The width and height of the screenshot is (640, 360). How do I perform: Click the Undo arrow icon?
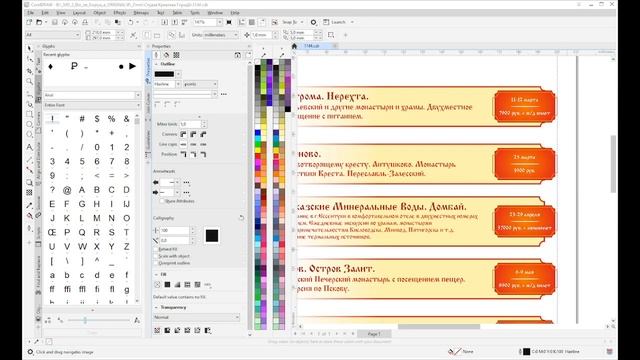131,22
